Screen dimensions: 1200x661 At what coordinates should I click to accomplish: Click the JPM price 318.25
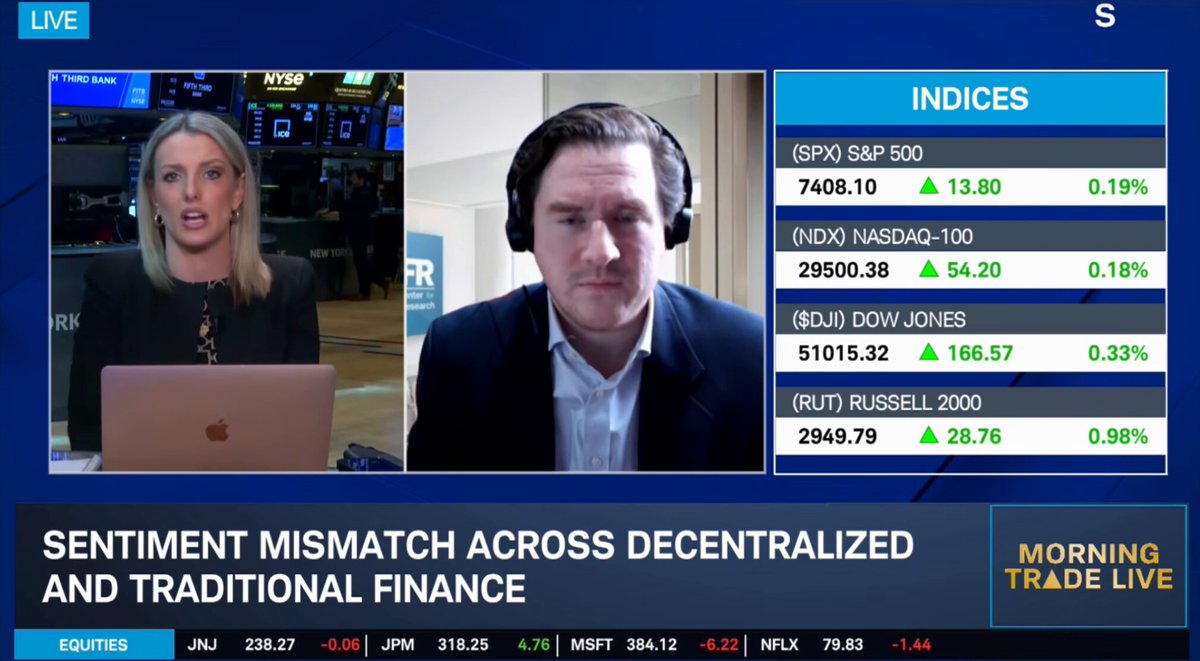coord(463,645)
